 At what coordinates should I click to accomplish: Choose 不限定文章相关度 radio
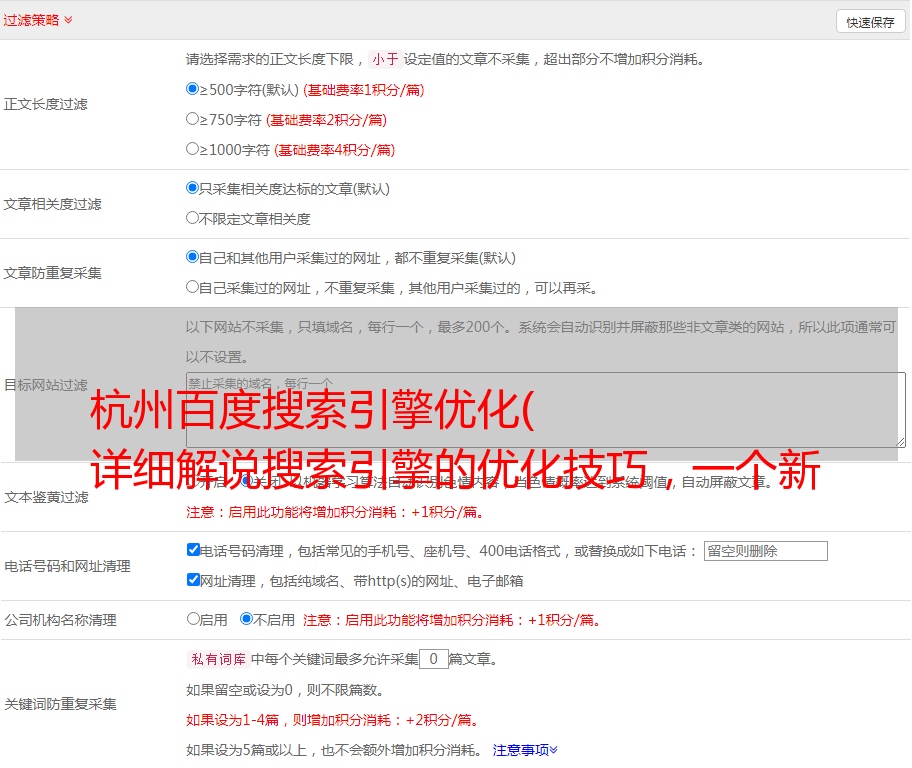pyautogui.click(x=192, y=218)
